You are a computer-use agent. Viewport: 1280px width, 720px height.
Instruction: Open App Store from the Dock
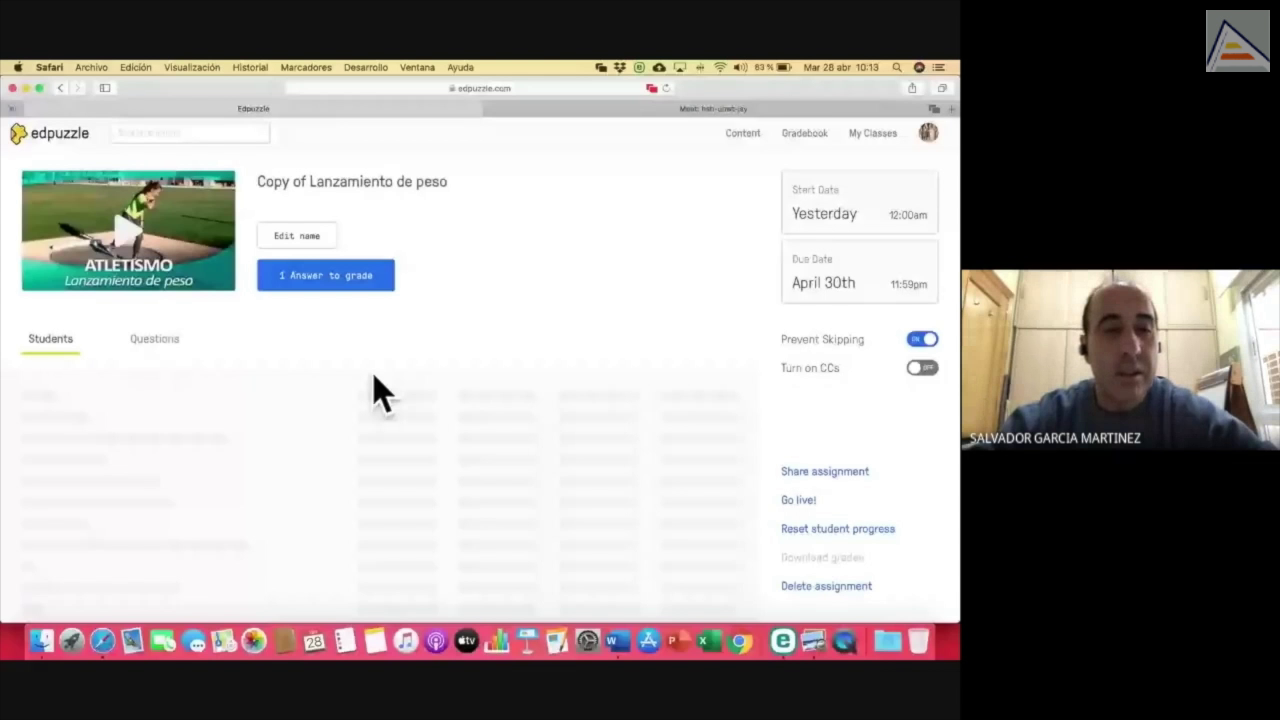click(x=648, y=641)
